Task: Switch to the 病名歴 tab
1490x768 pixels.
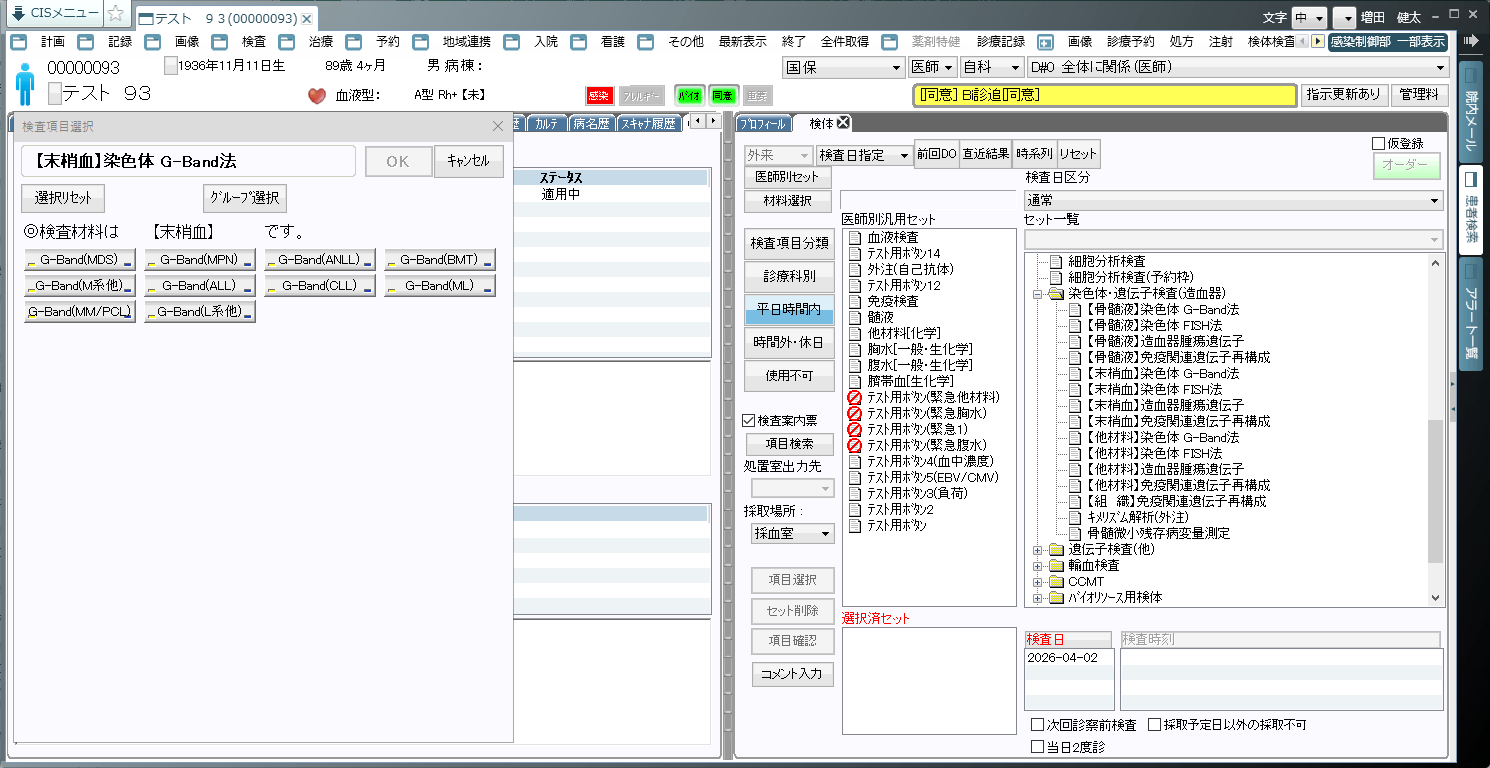Action: point(590,124)
